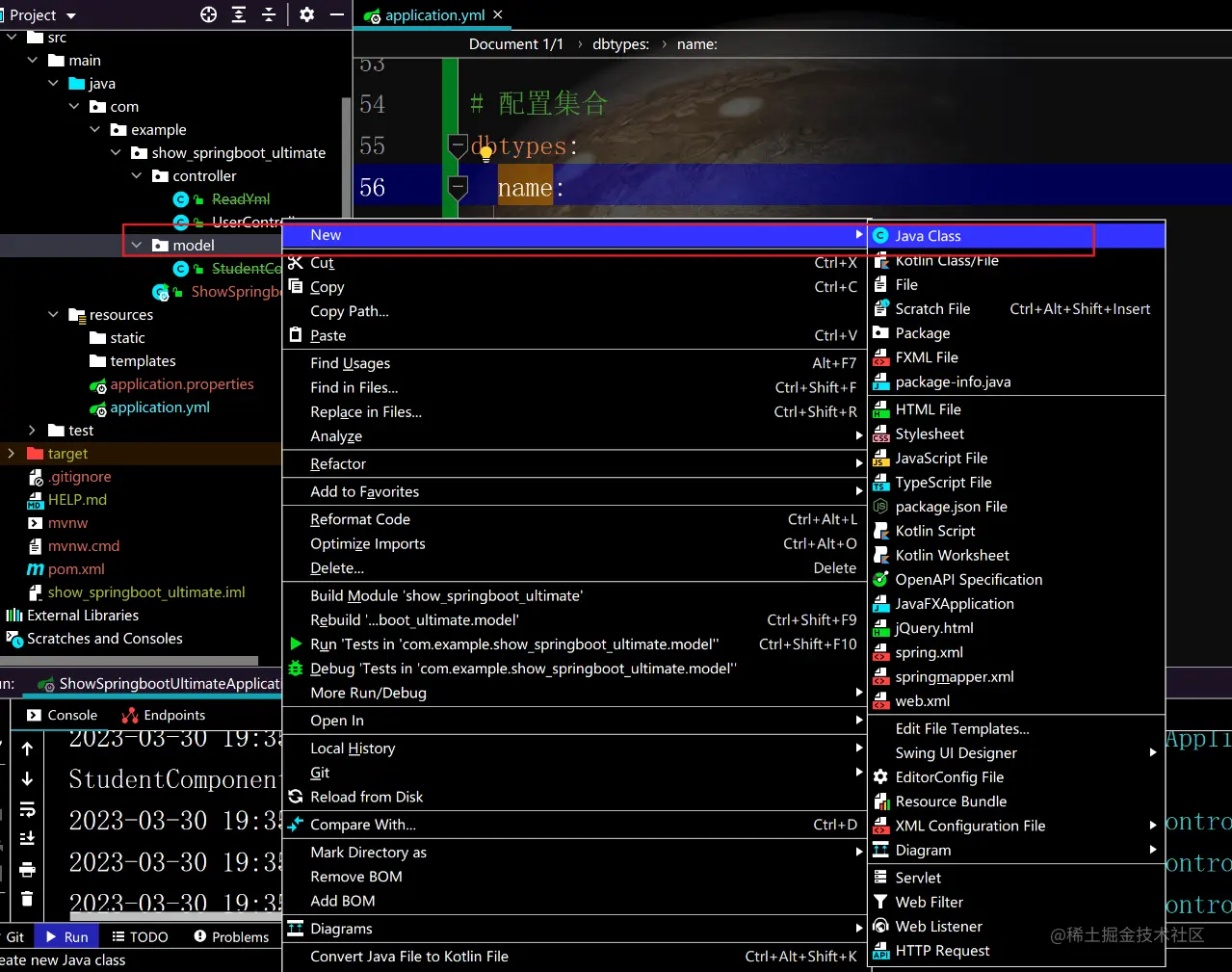The image size is (1232, 972).
Task: Click the clear all trash icon
Action: point(27,899)
